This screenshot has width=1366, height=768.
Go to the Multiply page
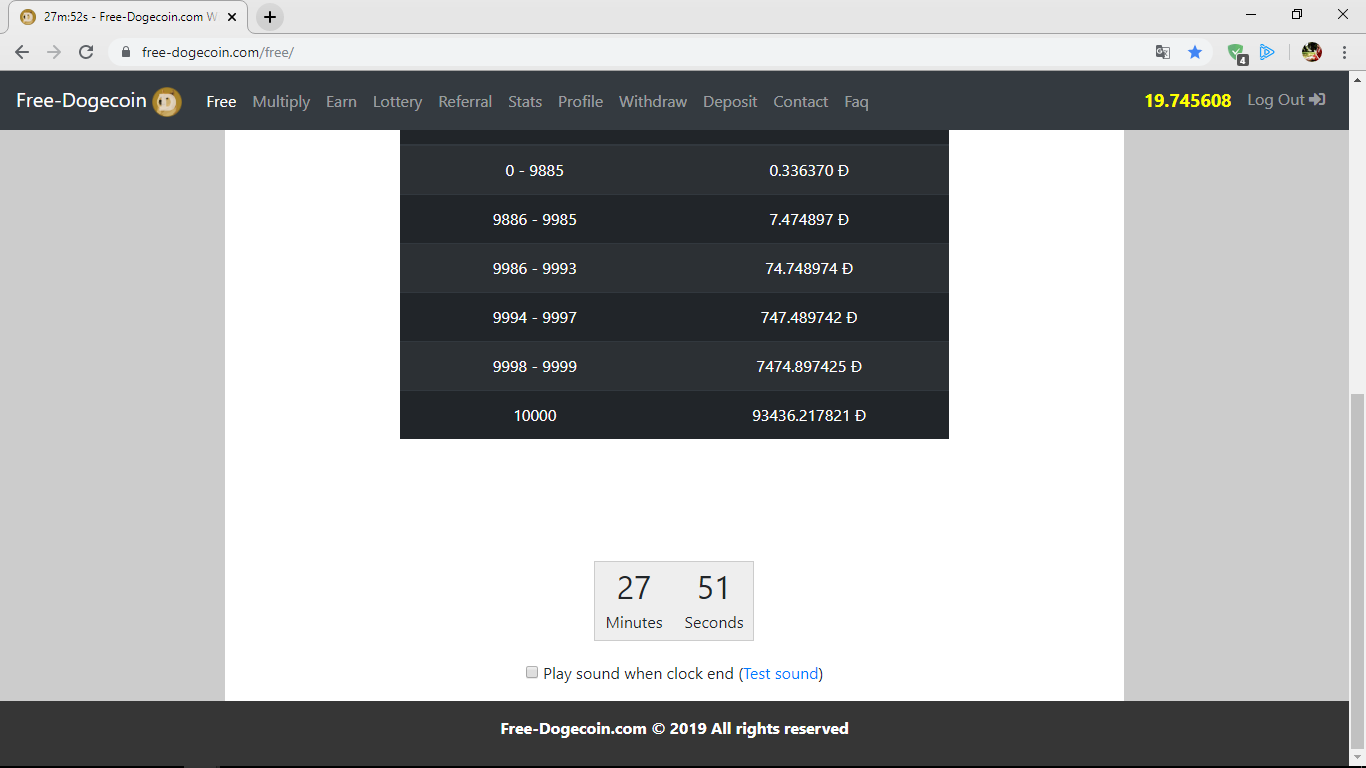point(281,102)
